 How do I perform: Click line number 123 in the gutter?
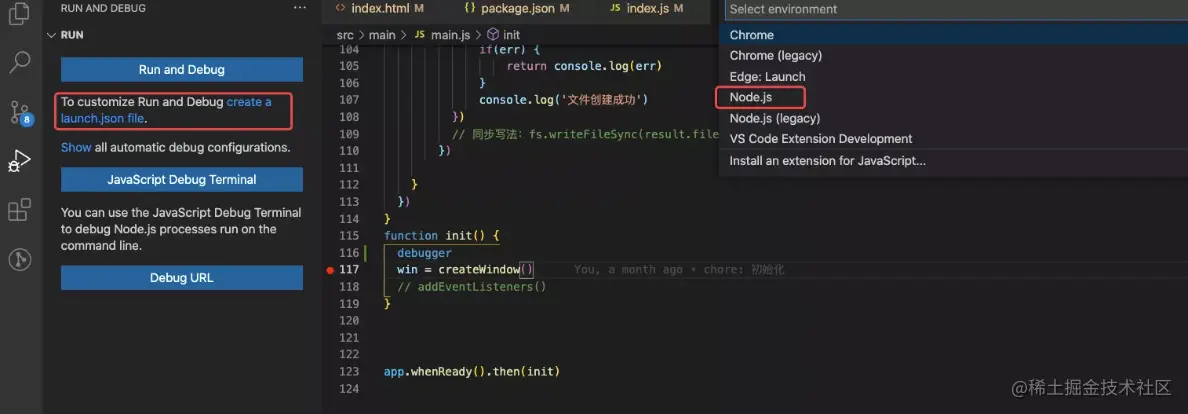pos(349,372)
